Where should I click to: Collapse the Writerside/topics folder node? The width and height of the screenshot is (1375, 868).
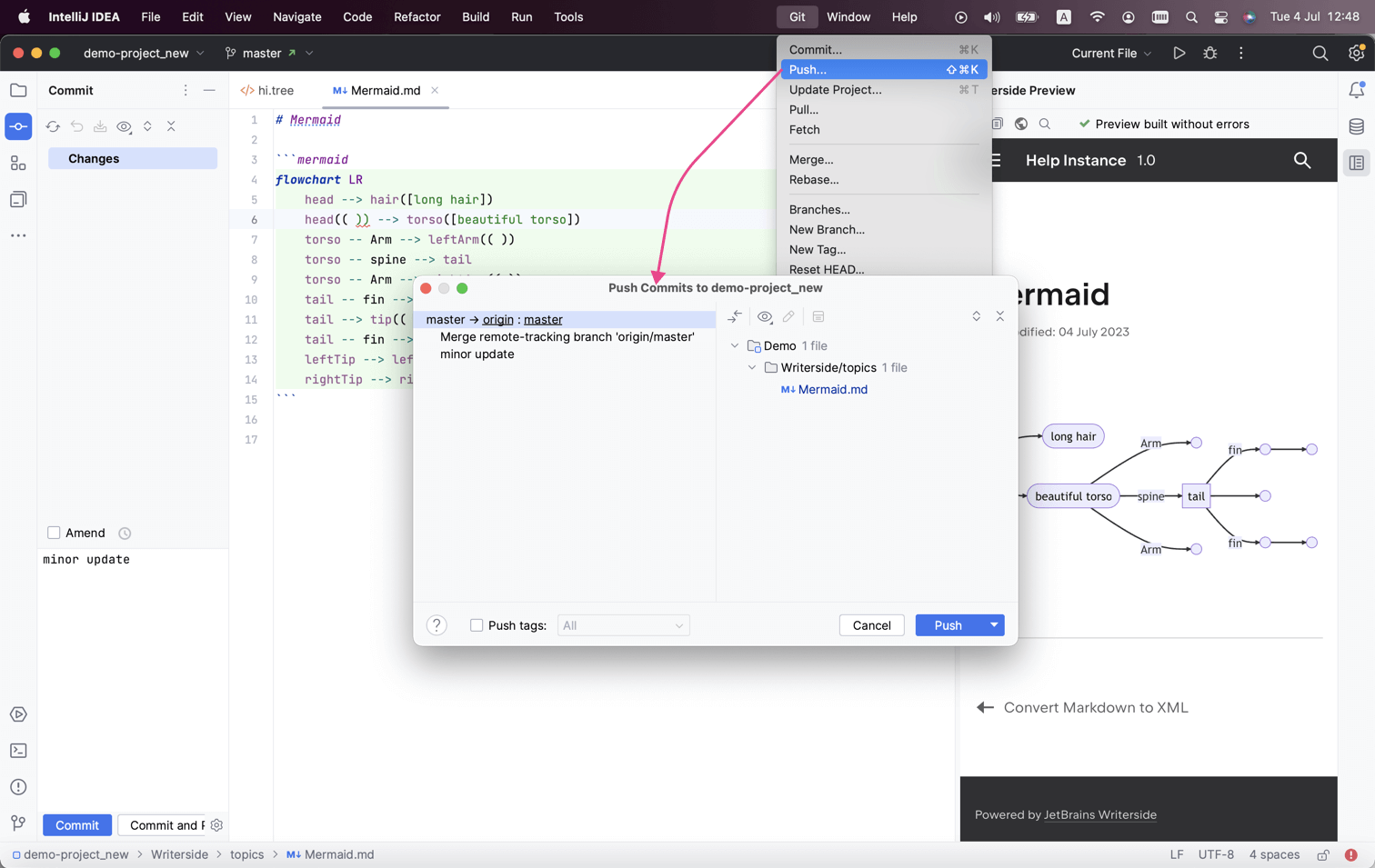(752, 367)
